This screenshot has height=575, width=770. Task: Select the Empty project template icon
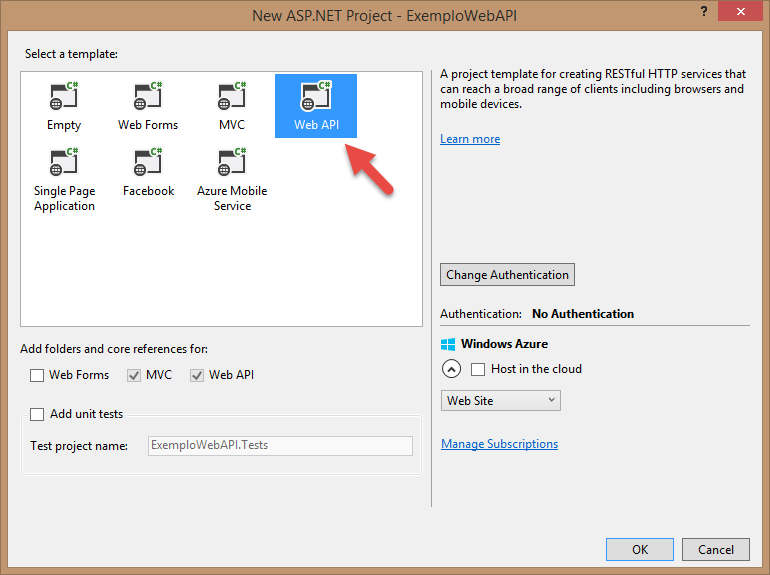click(x=64, y=96)
